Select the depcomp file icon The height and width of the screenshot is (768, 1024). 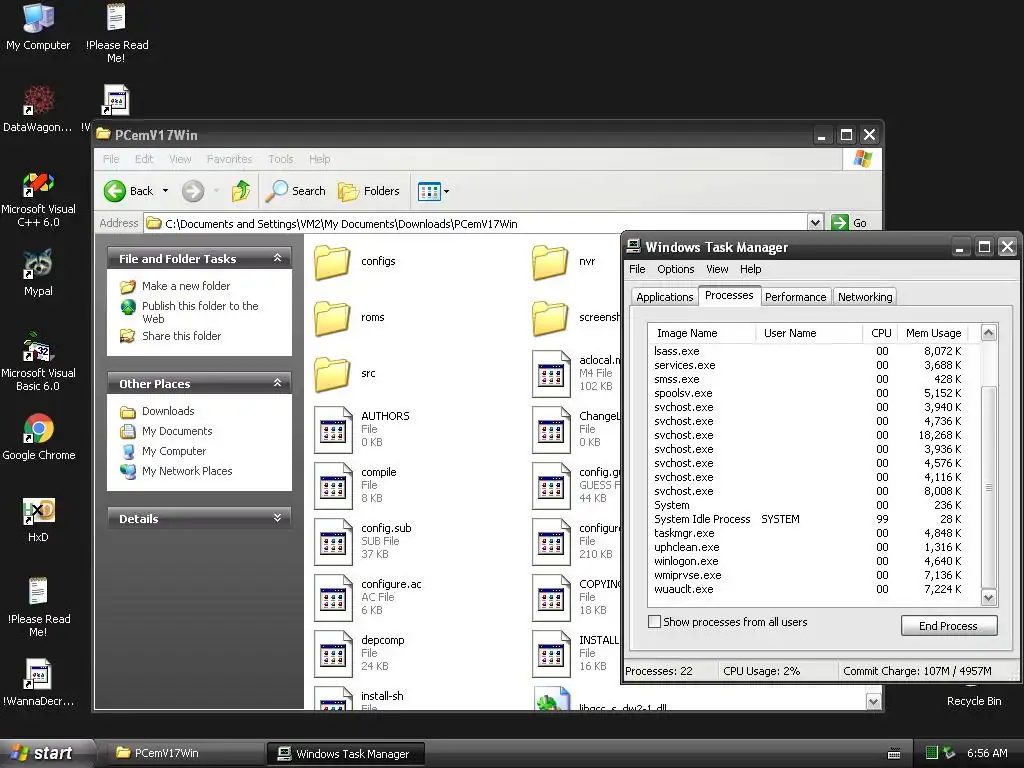pos(333,654)
